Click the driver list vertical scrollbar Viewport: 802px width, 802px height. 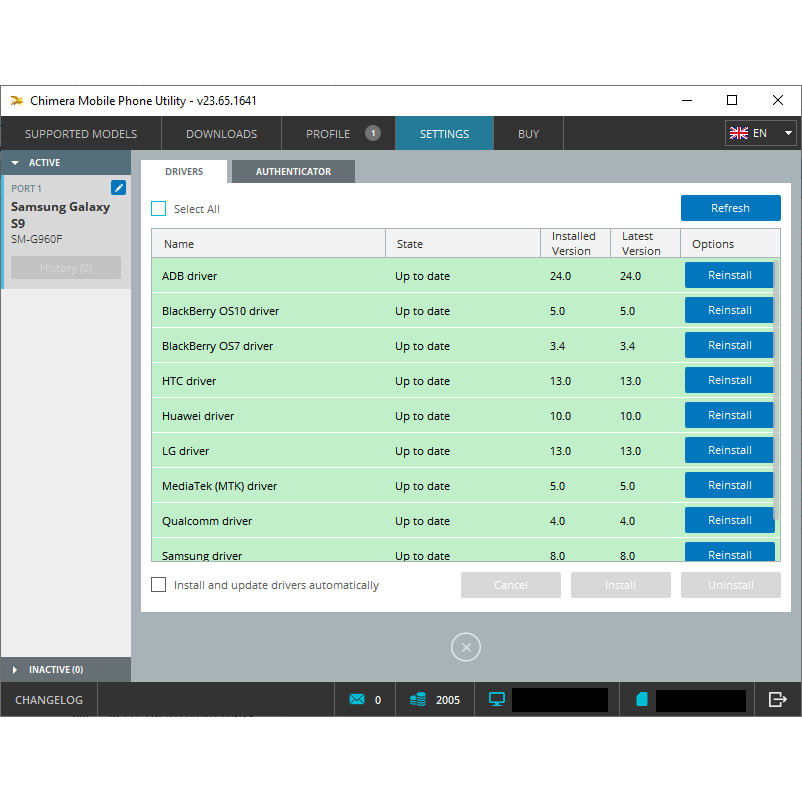coord(777,390)
